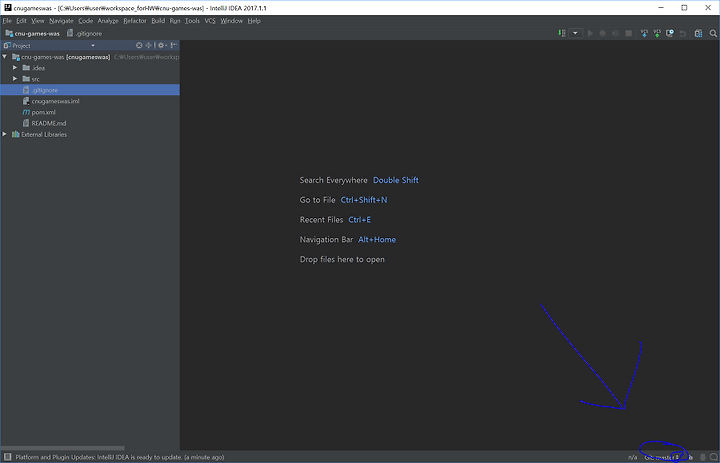The image size is (720, 463).
Task: Click the Maven m icon beside pom.xml
Action: point(26,112)
